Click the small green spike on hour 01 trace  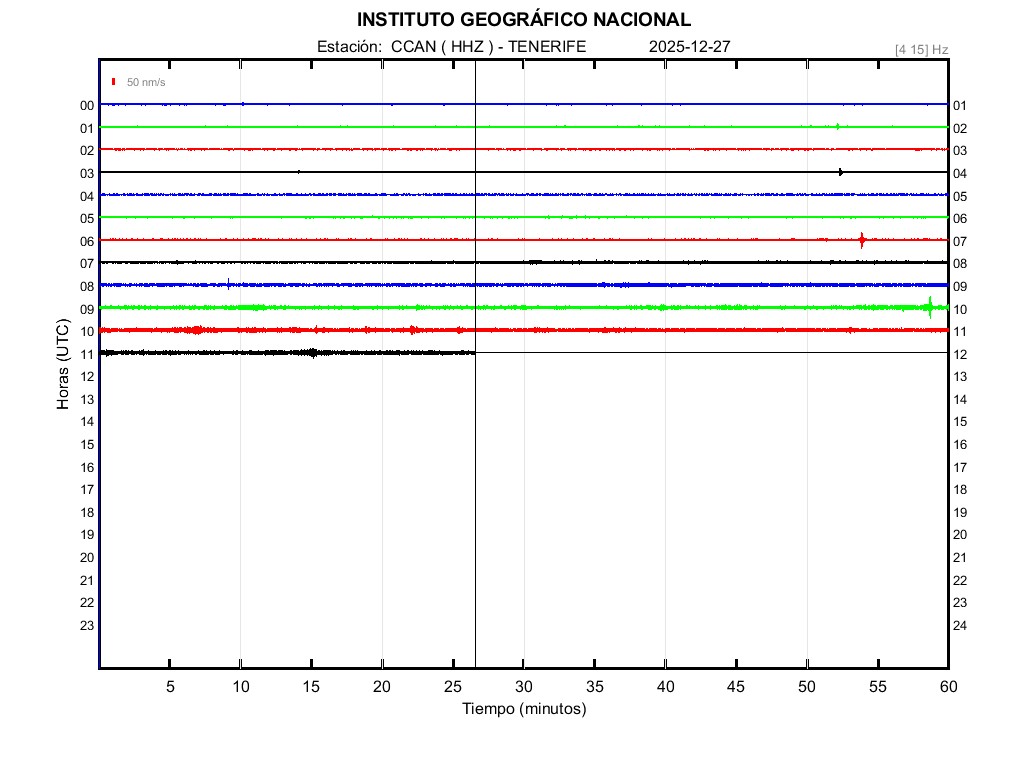click(837, 126)
